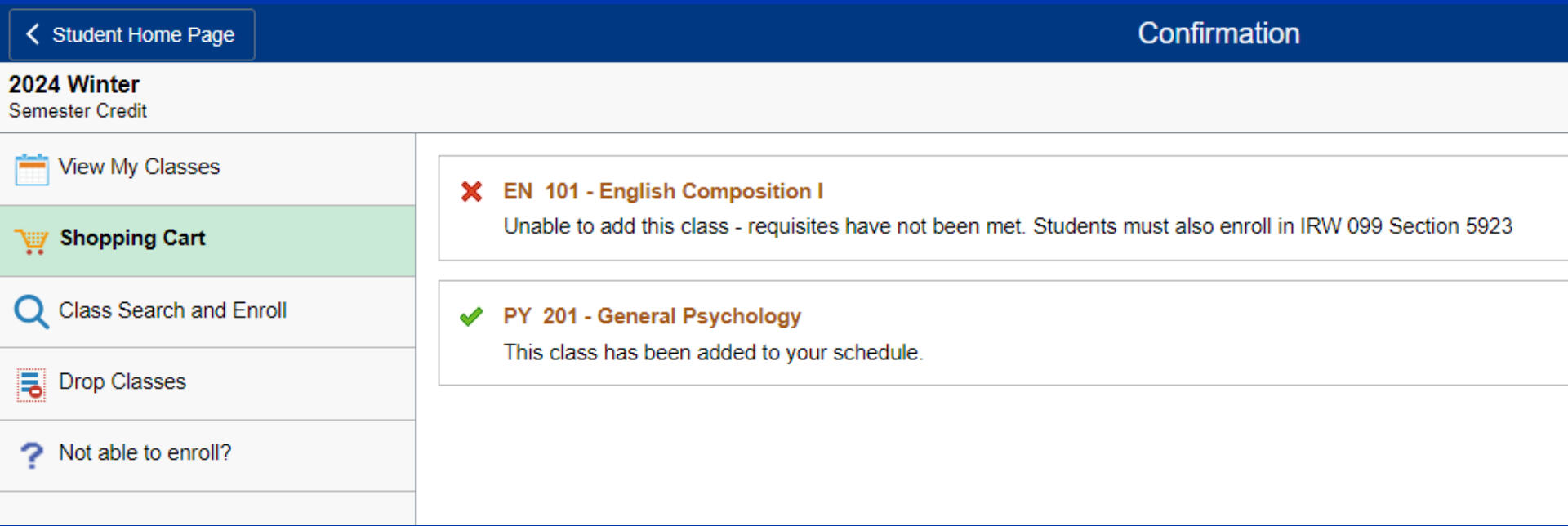Screen dimensions: 1568x526
Task: Click the question mark help icon
Action: pyautogui.click(x=32, y=455)
